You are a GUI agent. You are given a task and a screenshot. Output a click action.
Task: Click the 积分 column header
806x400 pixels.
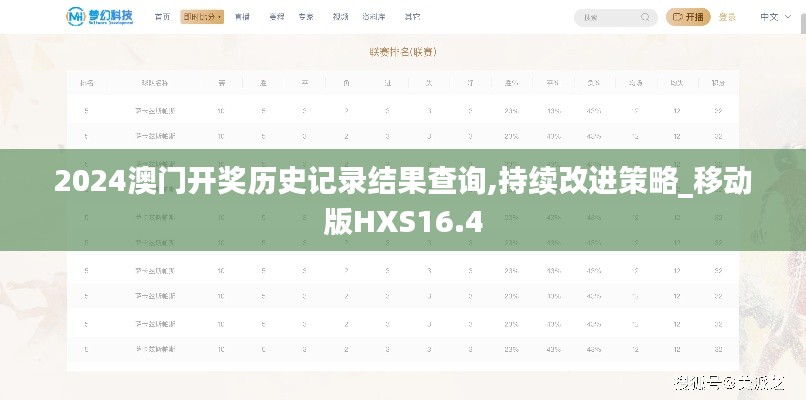pyautogui.click(x=718, y=83)
